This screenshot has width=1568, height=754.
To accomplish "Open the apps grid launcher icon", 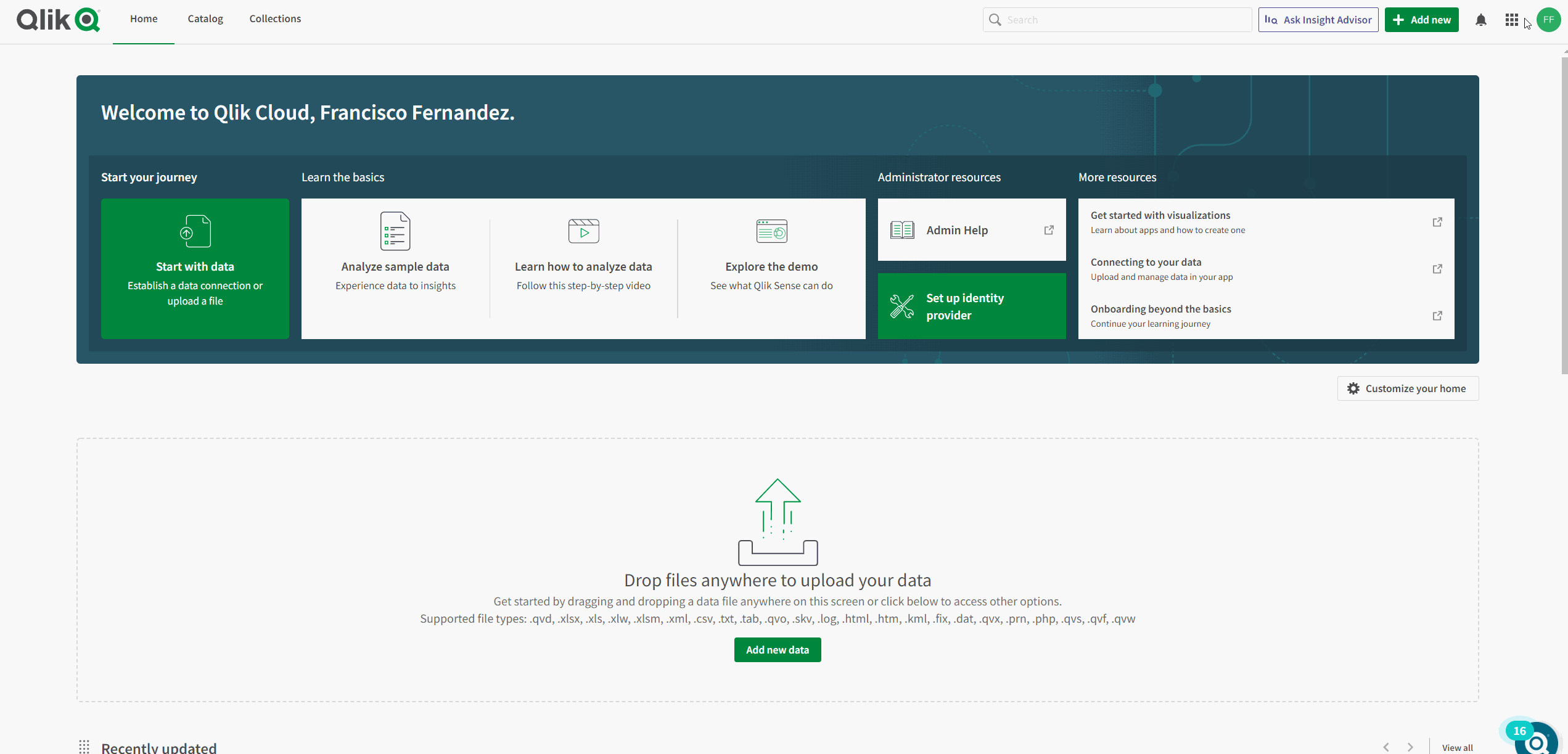I will [x=1511, y=20].
